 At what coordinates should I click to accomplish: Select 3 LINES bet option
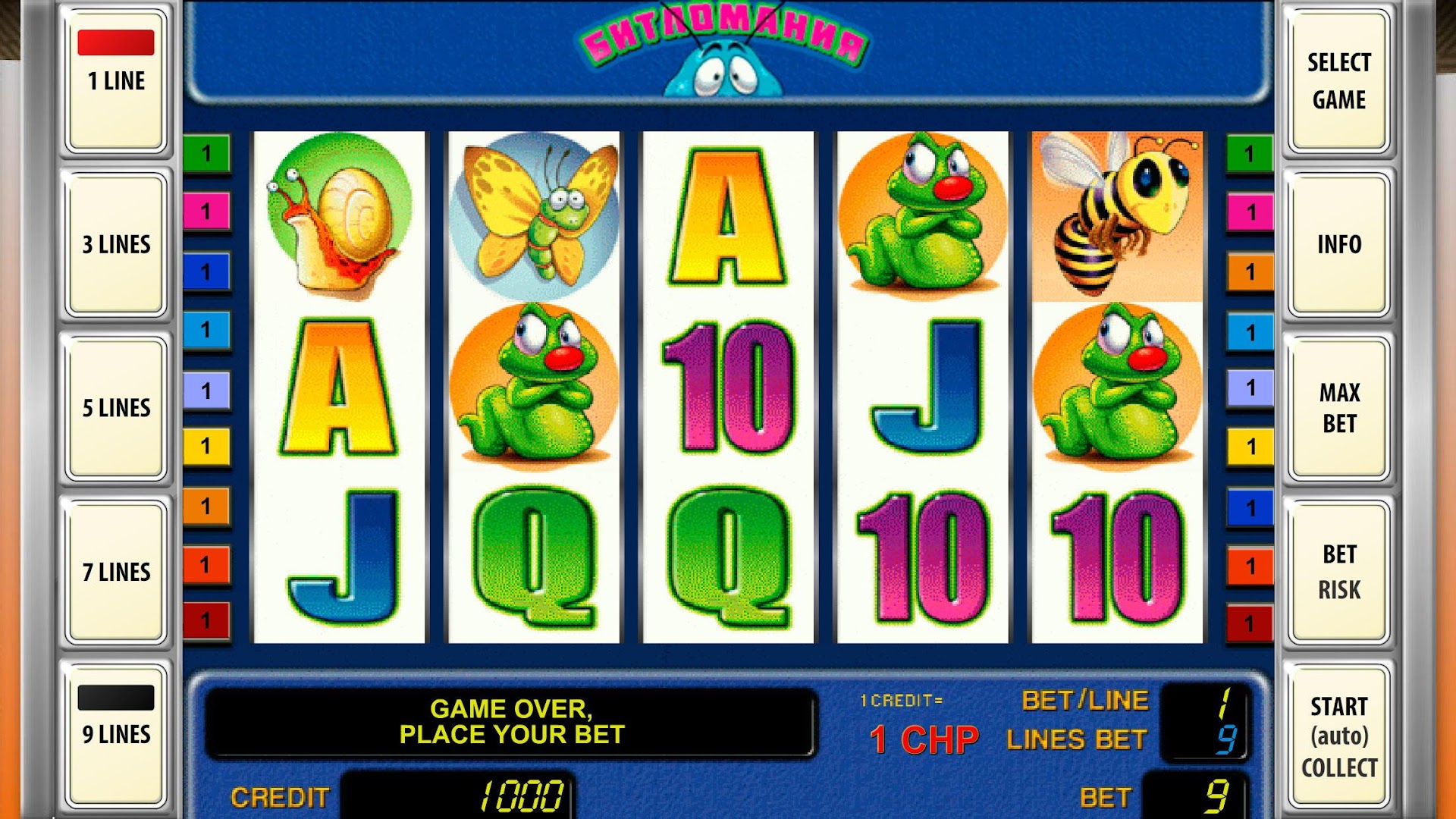(x=116, y=244)
